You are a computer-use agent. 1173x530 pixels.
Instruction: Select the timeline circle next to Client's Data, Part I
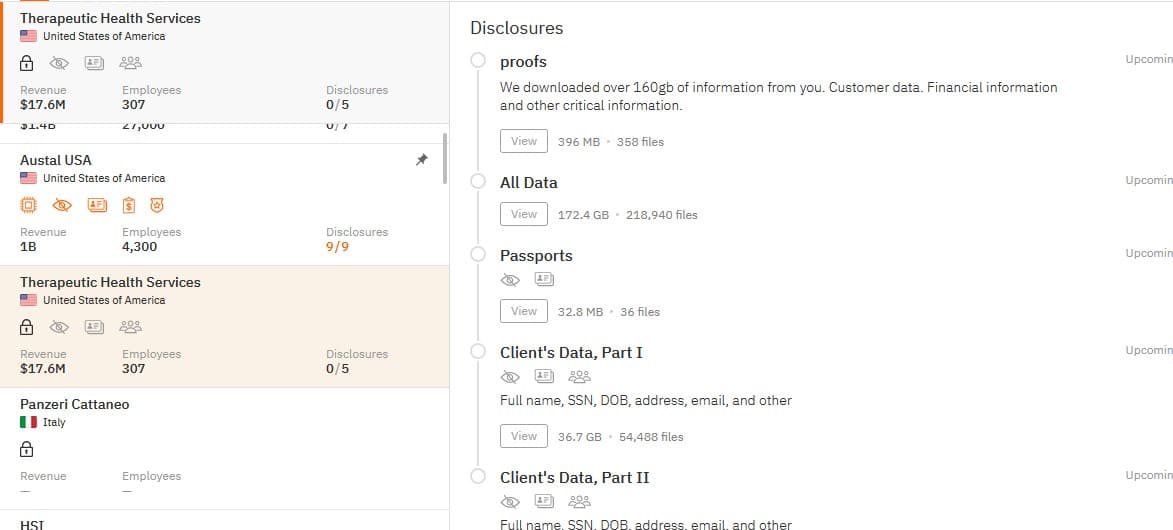(x=478, y=351)
